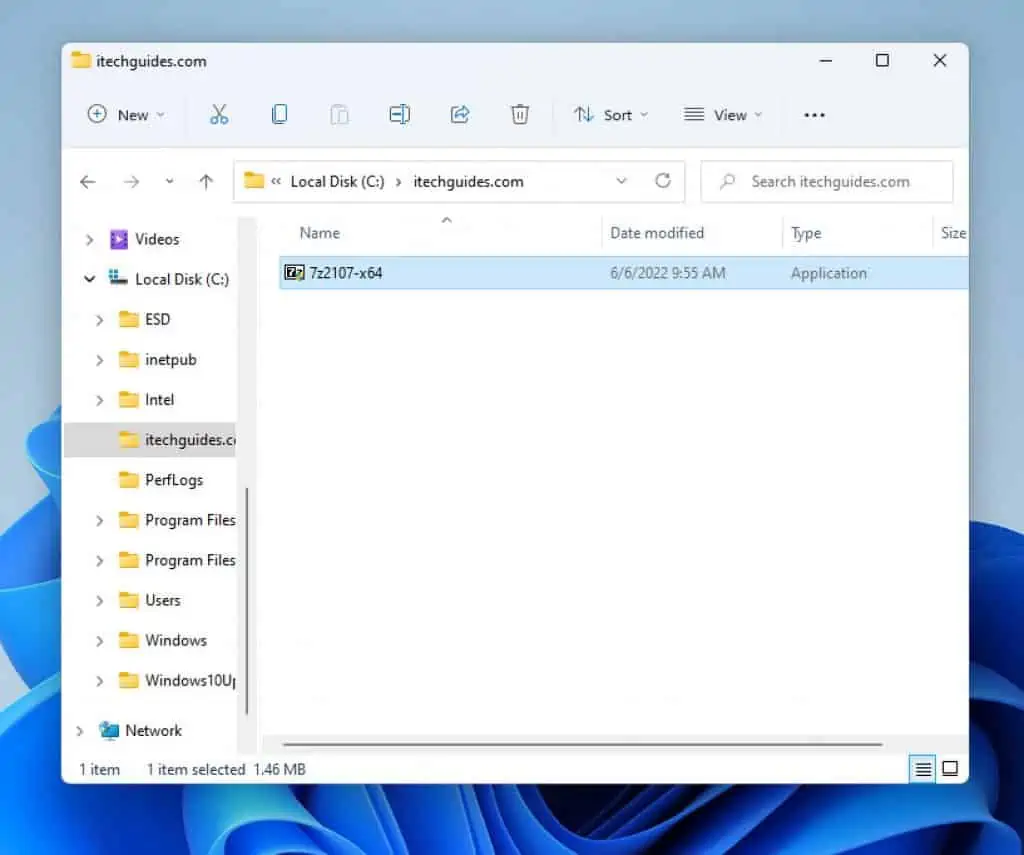Click the Delete trash can icon

[519, 115]
